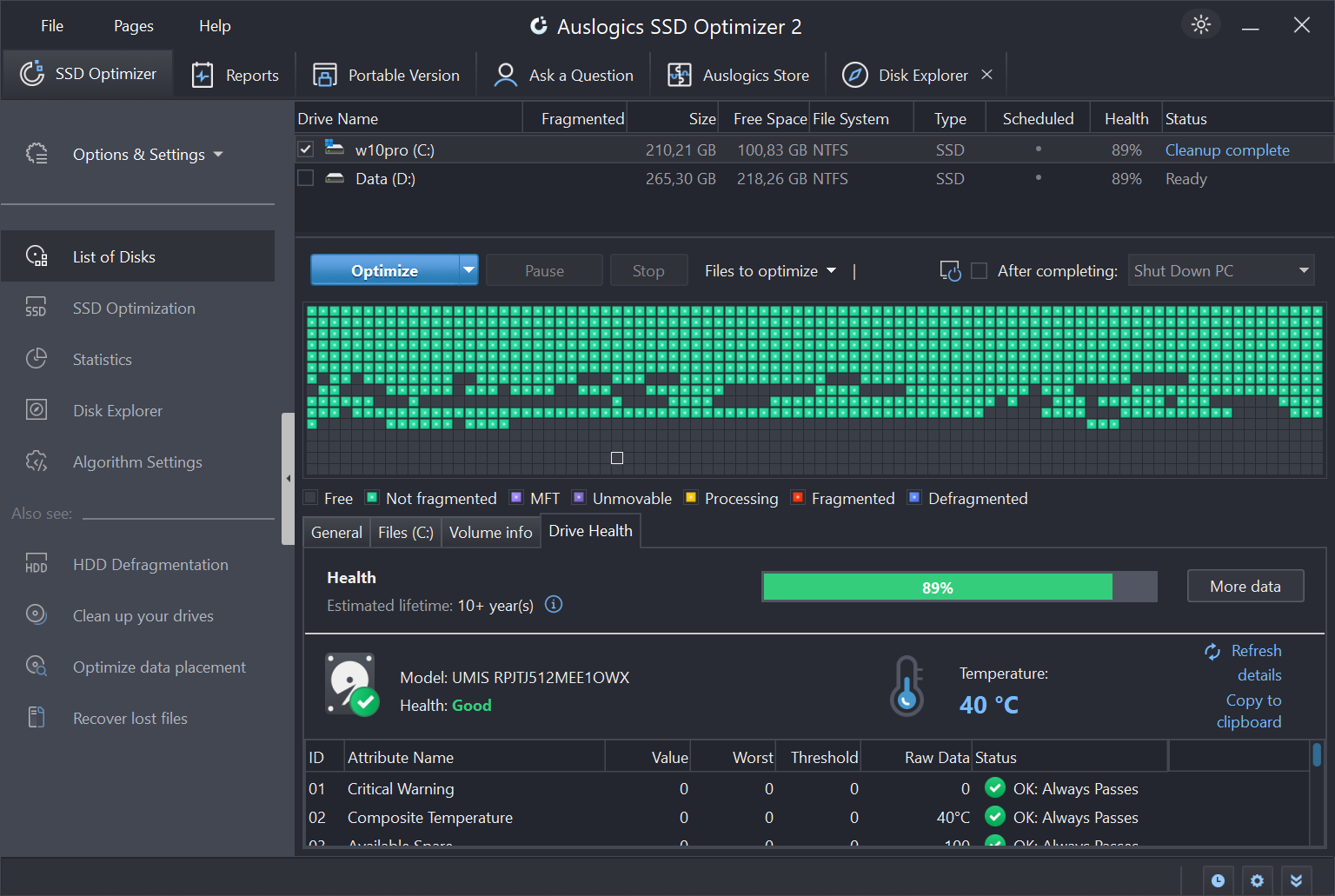Open the Reports tab
The image size is (1335, 896).
tap(236, 74)
